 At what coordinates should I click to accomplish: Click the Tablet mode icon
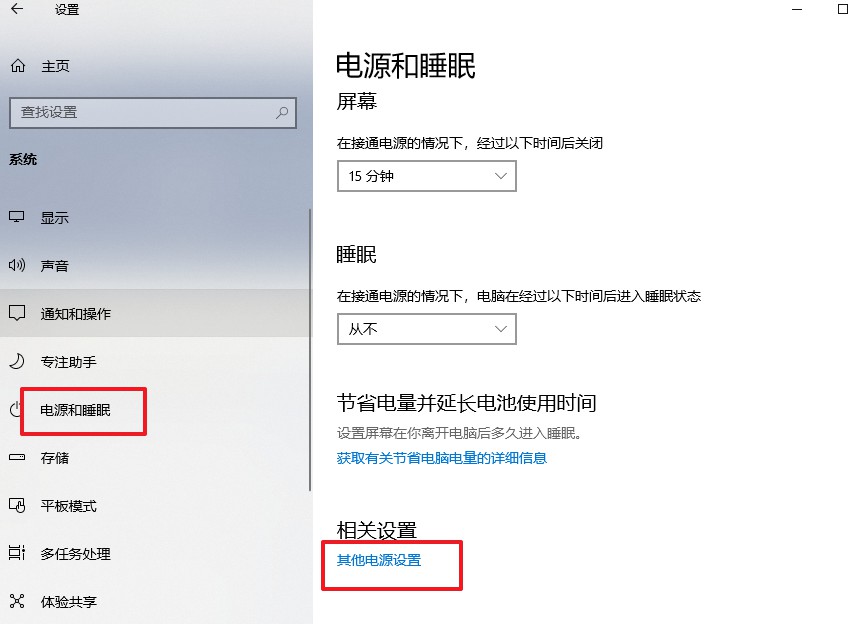17,505
